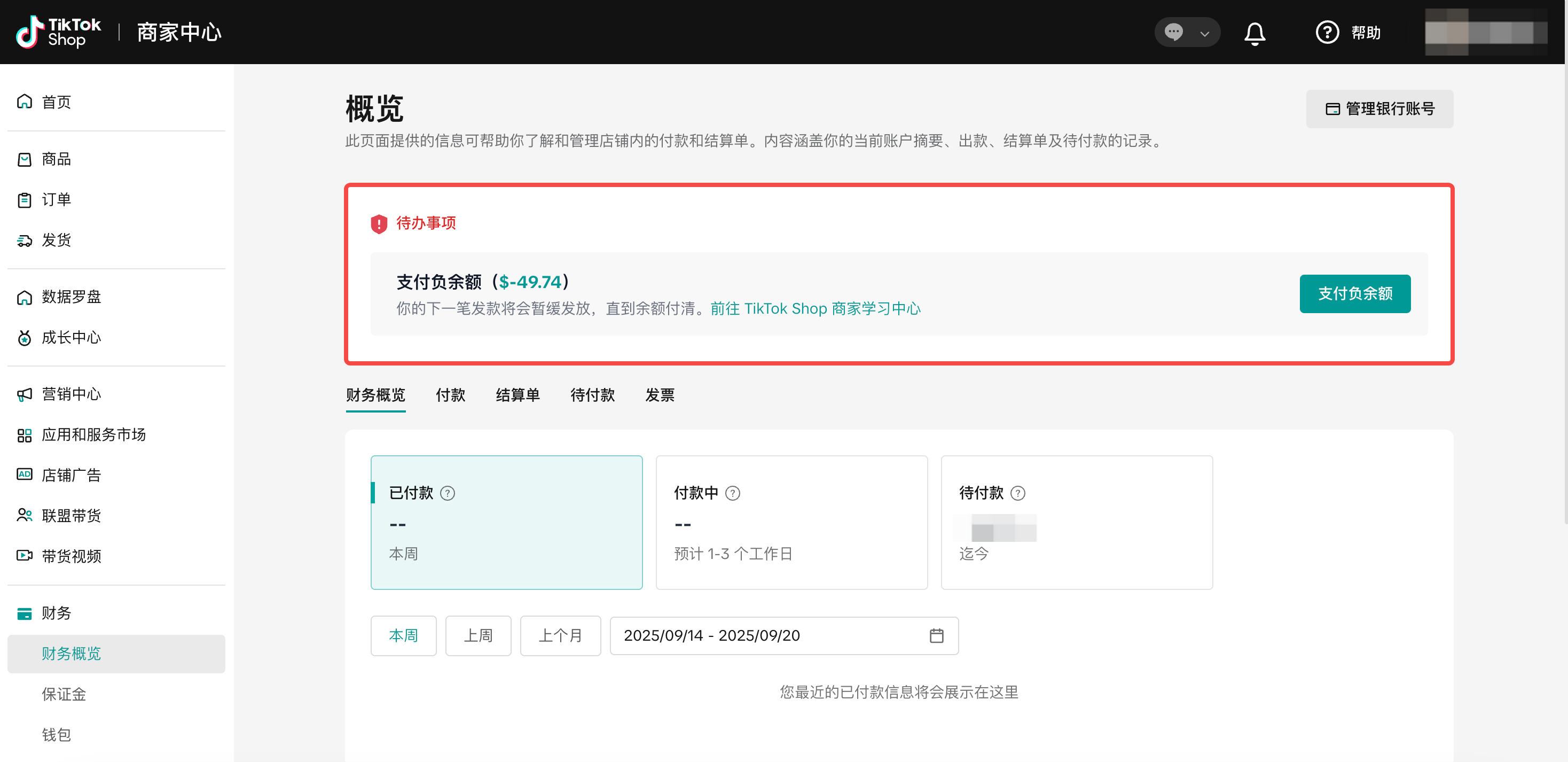The width and height of the screenshot is (1568, 762).
Task: Select the 上个月 time range filter
Action: tap(560, 635)
